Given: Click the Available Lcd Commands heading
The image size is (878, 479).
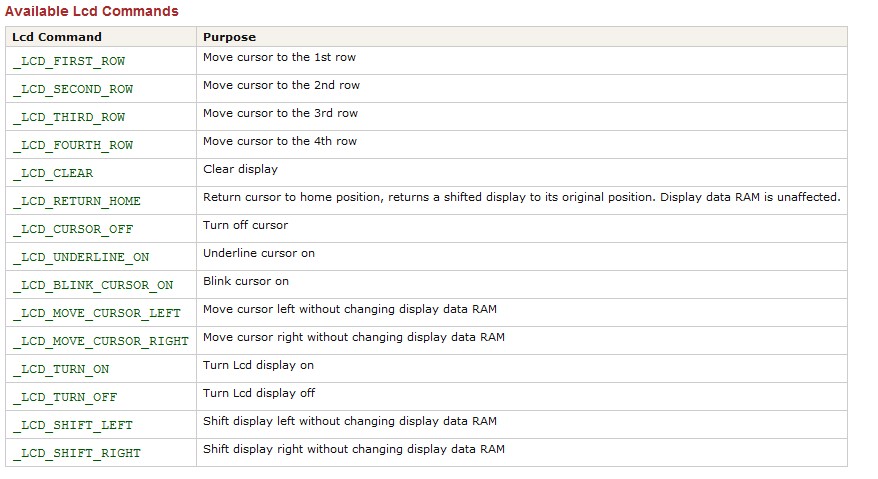Looking at the screenshot, I should click(92, 11).
